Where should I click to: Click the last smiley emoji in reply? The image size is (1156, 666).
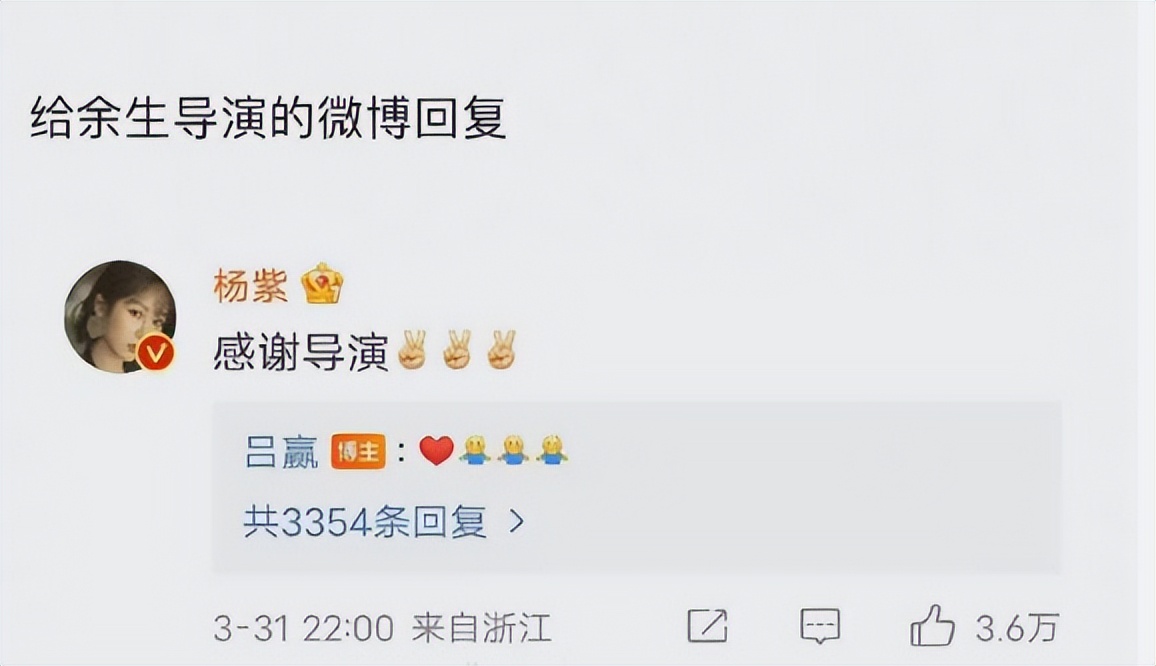[x=551, y=451]
